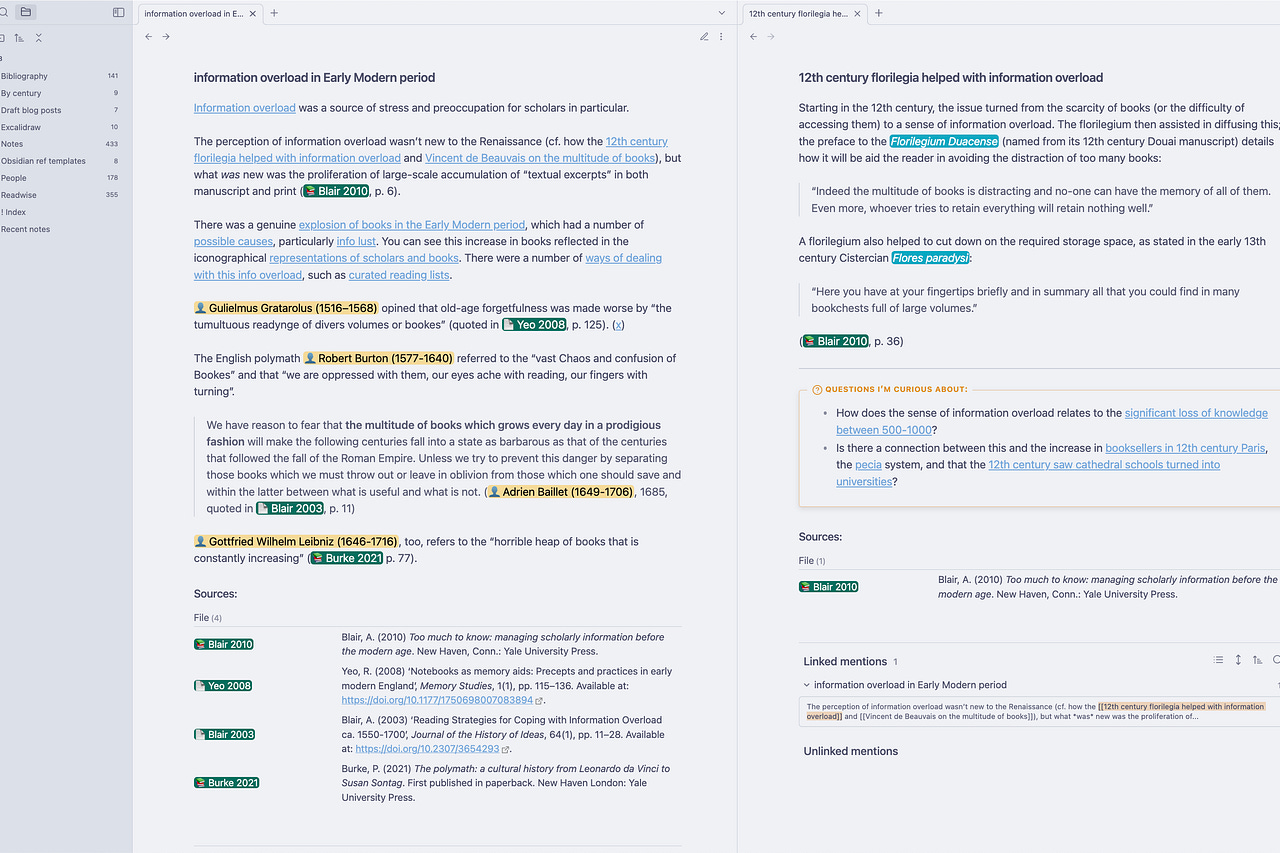This screenshot has width=1280, height=853.
Task: Follow the 'pecia' link
Action: (x=868, y=465)
